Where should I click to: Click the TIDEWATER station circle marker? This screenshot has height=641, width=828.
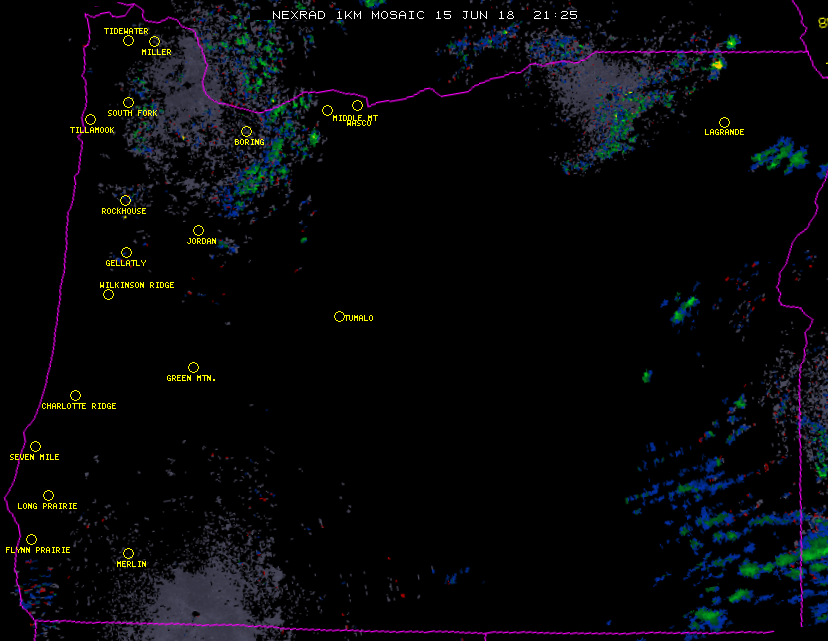128,41
